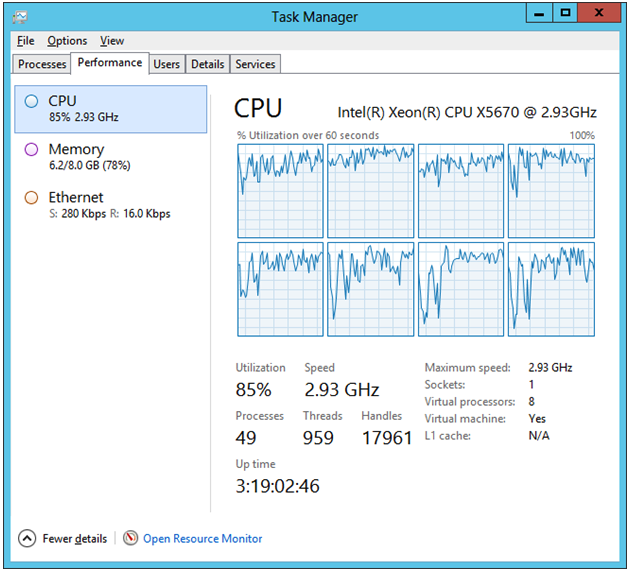Click the CPU circle icon in sidebar
The width and height of the screenshot is (631, 571).
click(31, 101)
